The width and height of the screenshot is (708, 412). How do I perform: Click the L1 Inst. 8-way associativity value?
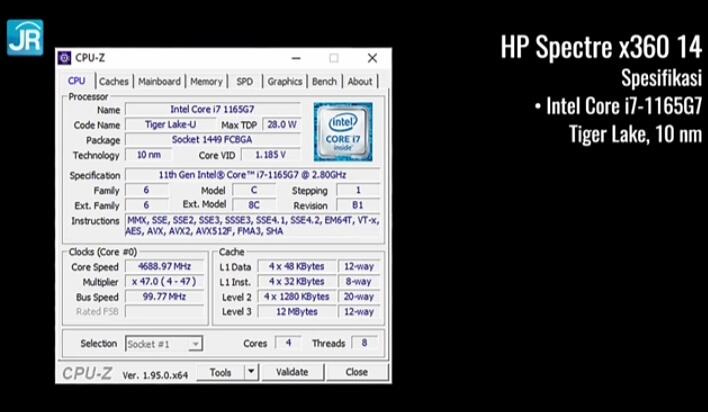[x=359, y=281]
